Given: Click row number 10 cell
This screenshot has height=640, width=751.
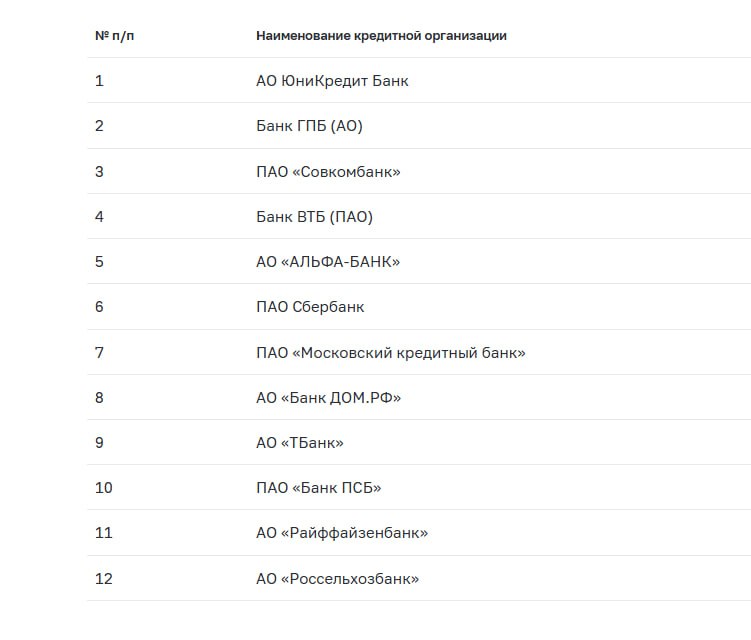Looking at the screenshot, I should coord(103,488).
